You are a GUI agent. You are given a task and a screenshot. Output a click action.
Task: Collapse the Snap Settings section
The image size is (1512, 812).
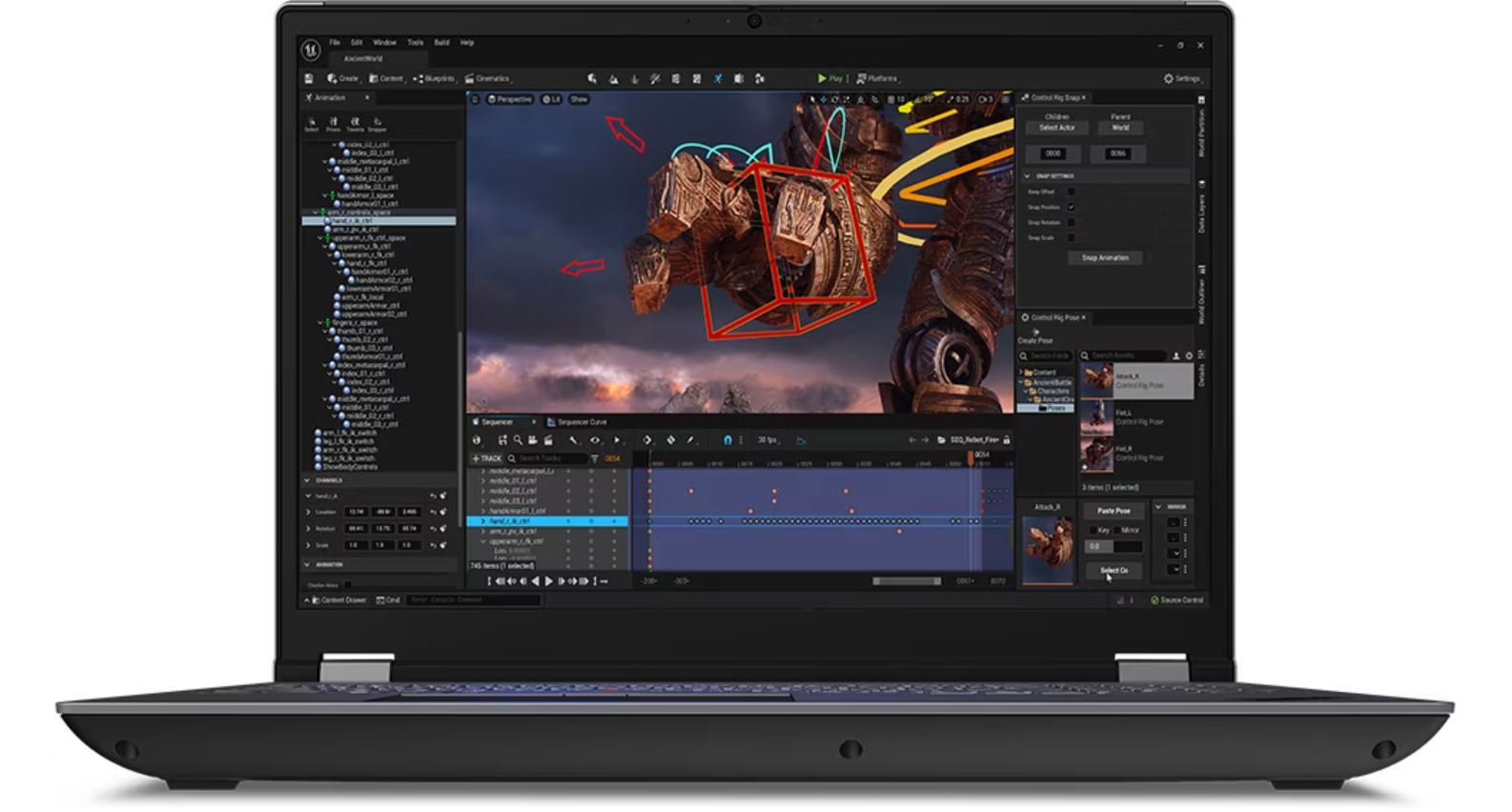(x=1028, y=176)
